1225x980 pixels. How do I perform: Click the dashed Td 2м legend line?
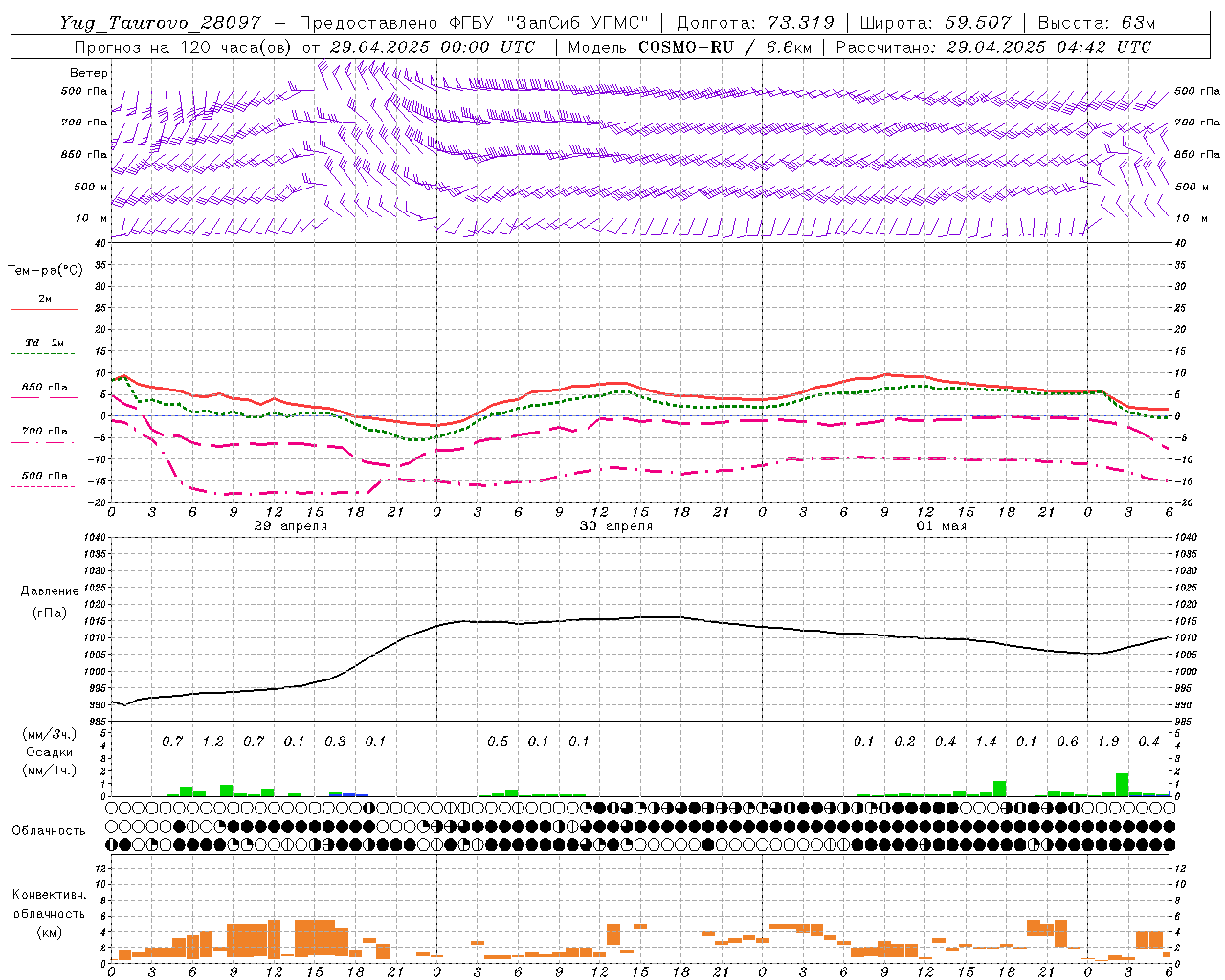(x=44, y=354)
